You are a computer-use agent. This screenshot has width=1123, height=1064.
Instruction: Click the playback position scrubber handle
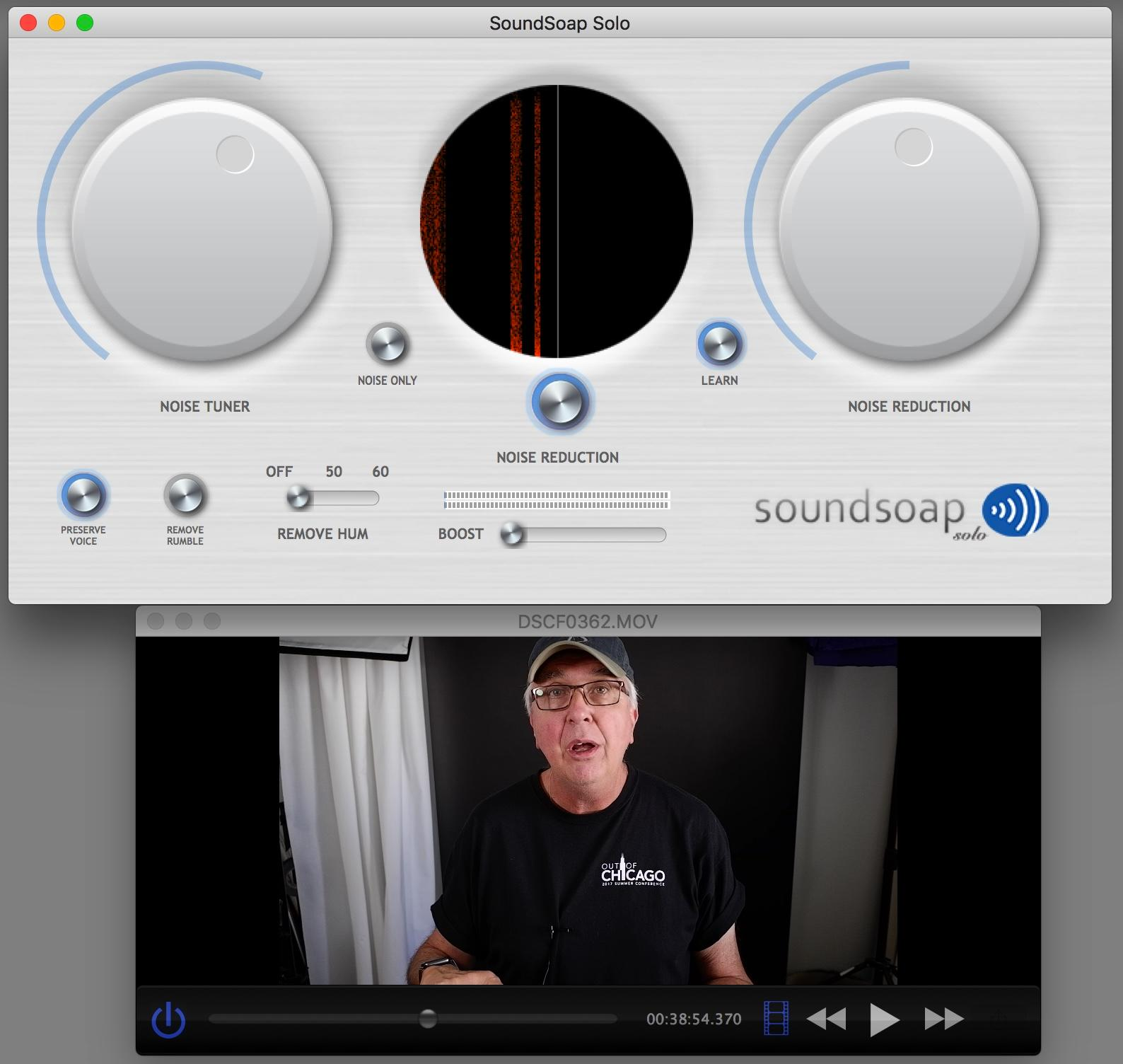[428, 1019]
